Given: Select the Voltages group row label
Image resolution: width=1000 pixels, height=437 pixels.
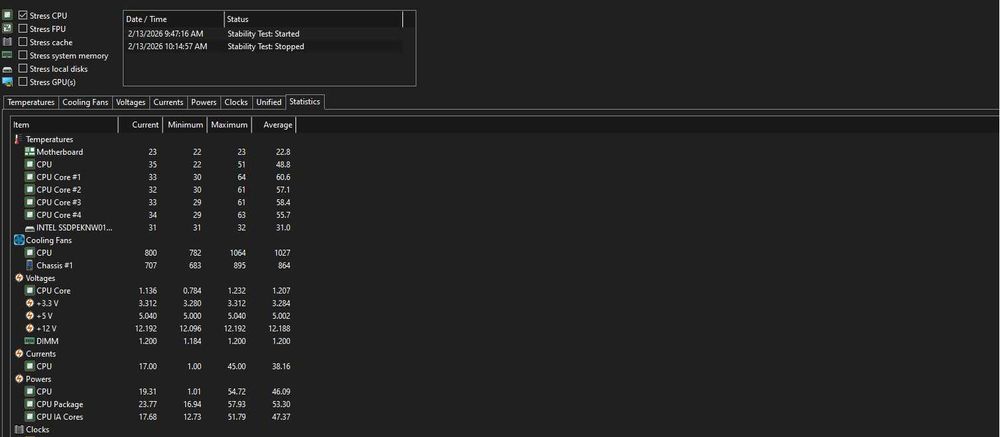Looking at the screenshot, I should point(40,278).
